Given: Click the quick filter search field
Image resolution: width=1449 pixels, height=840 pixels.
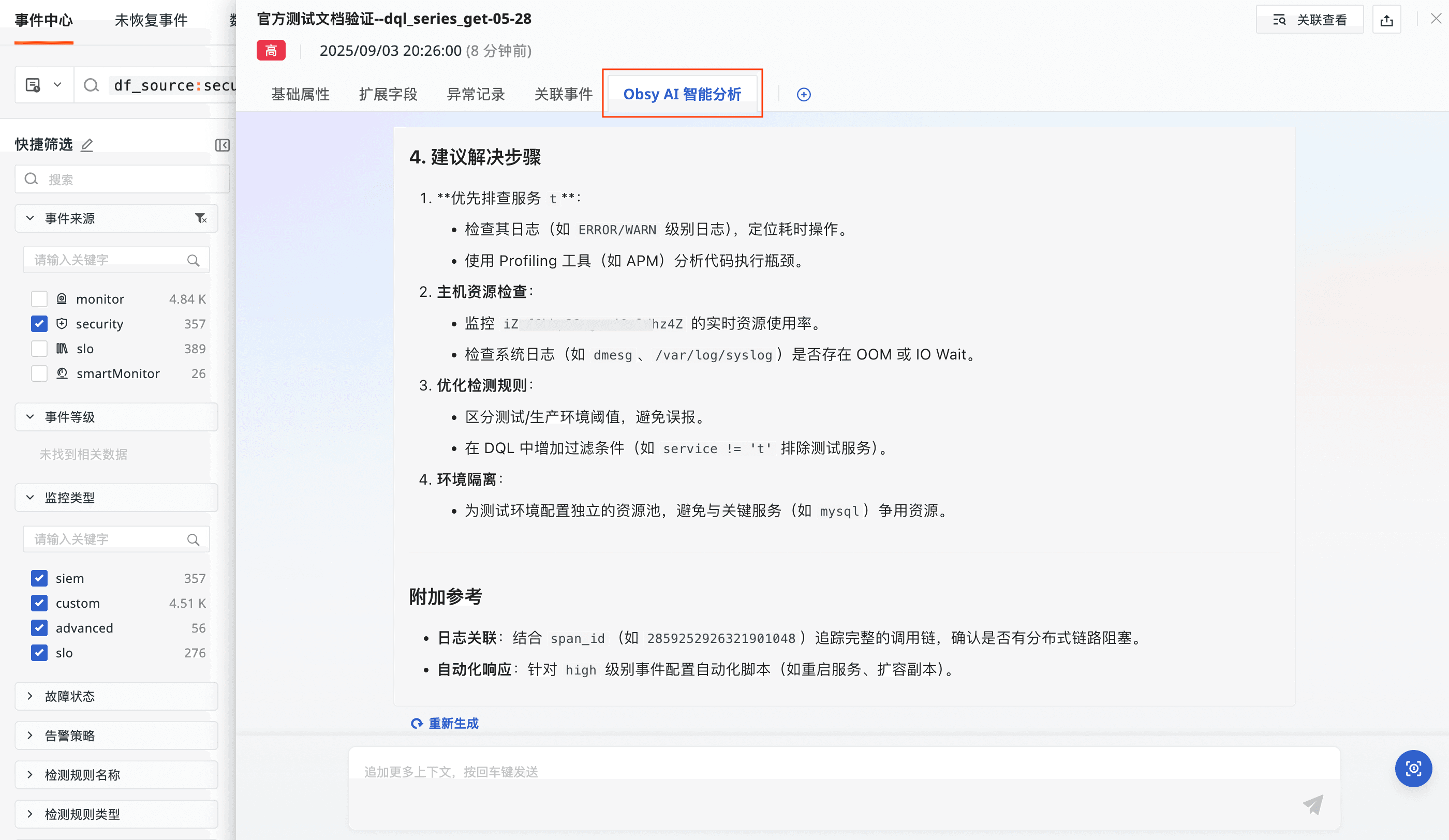Looking at the screenshot, I should pos(122,179).
